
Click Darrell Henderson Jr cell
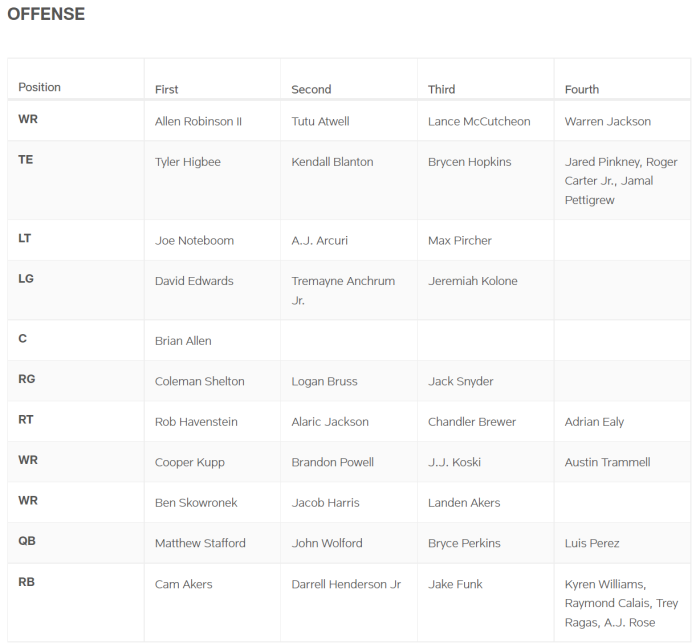pos(346,585)
